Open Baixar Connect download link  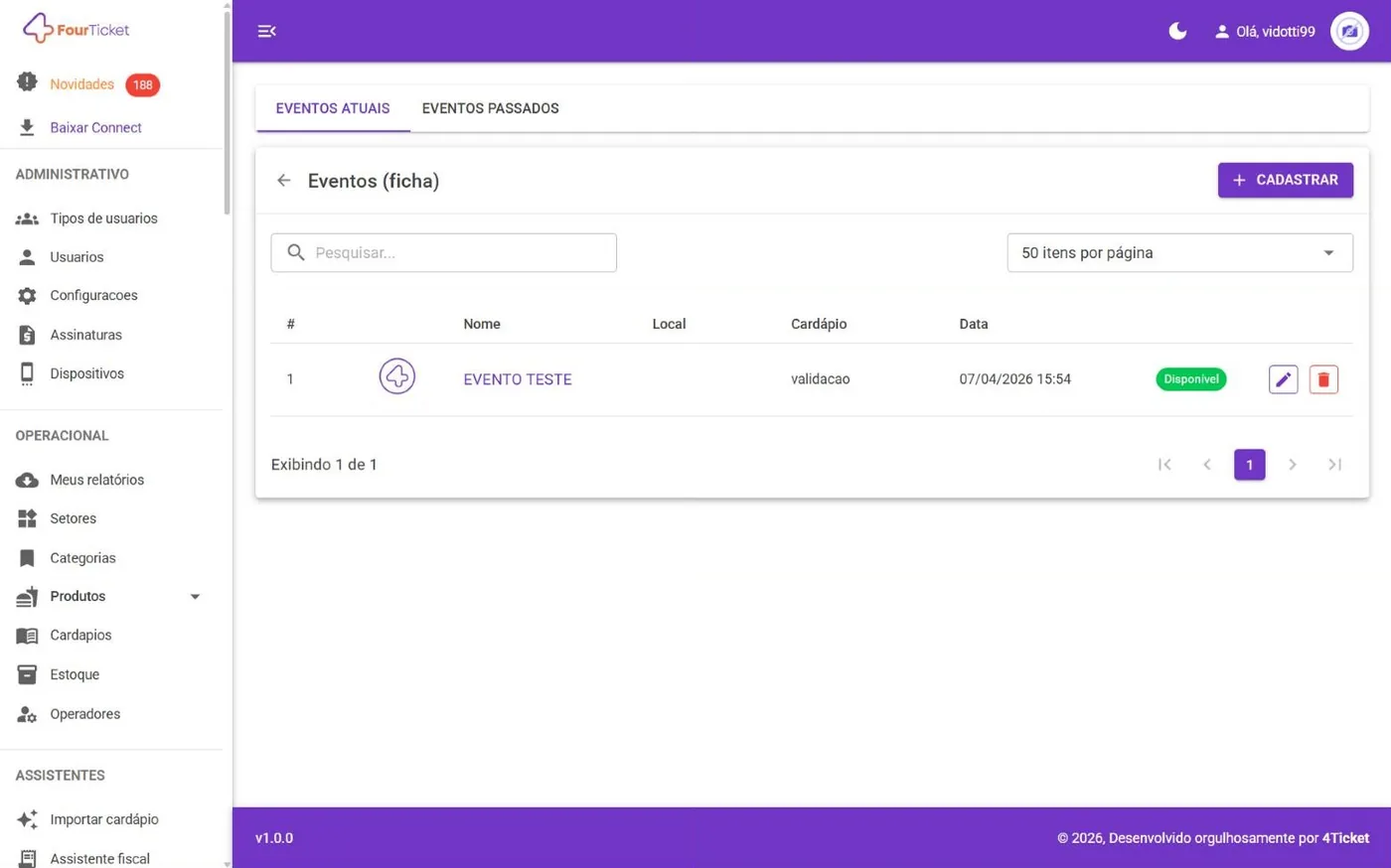pos(95,128)
